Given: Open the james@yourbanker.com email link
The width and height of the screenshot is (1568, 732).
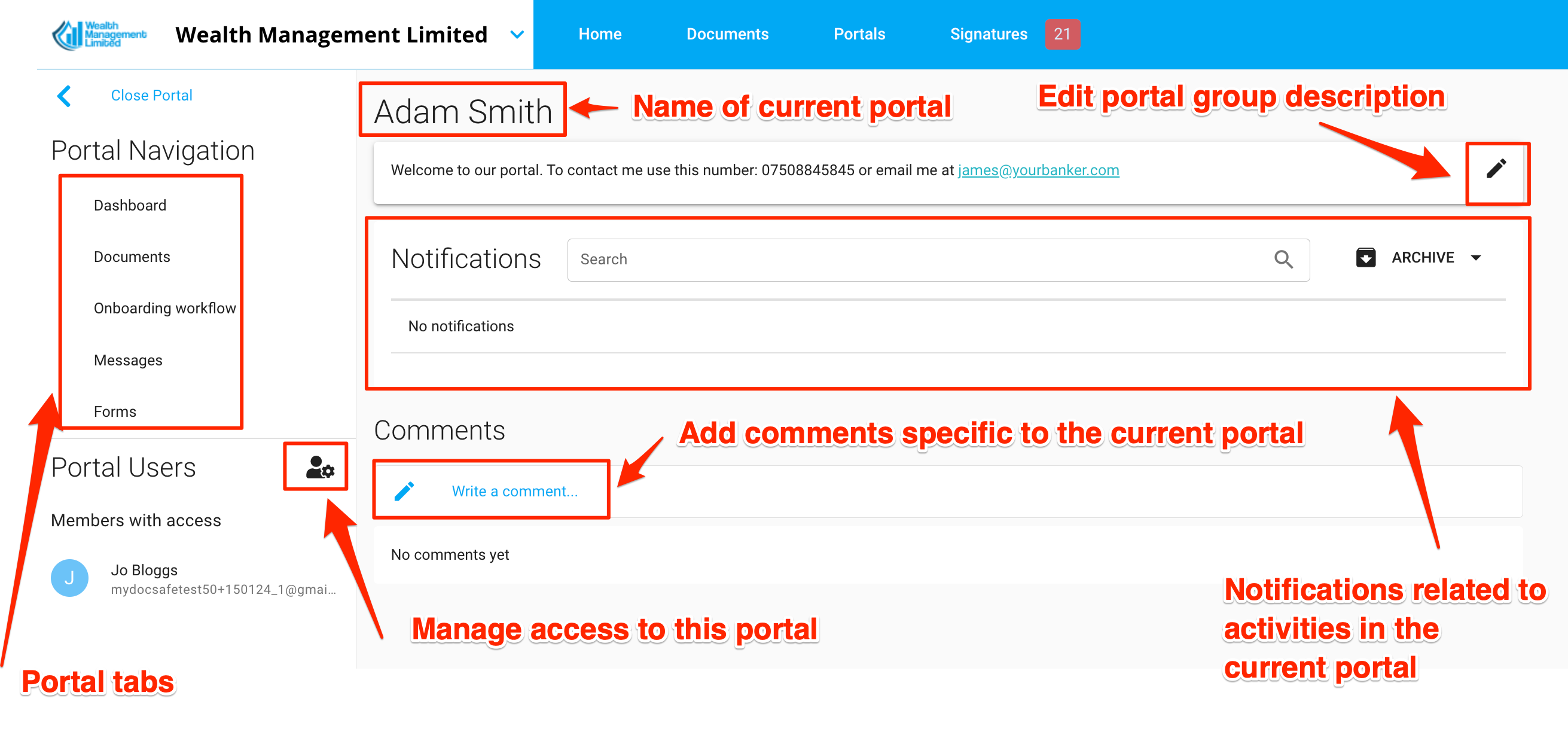Looking at the screenshot, I should 1038,170.
